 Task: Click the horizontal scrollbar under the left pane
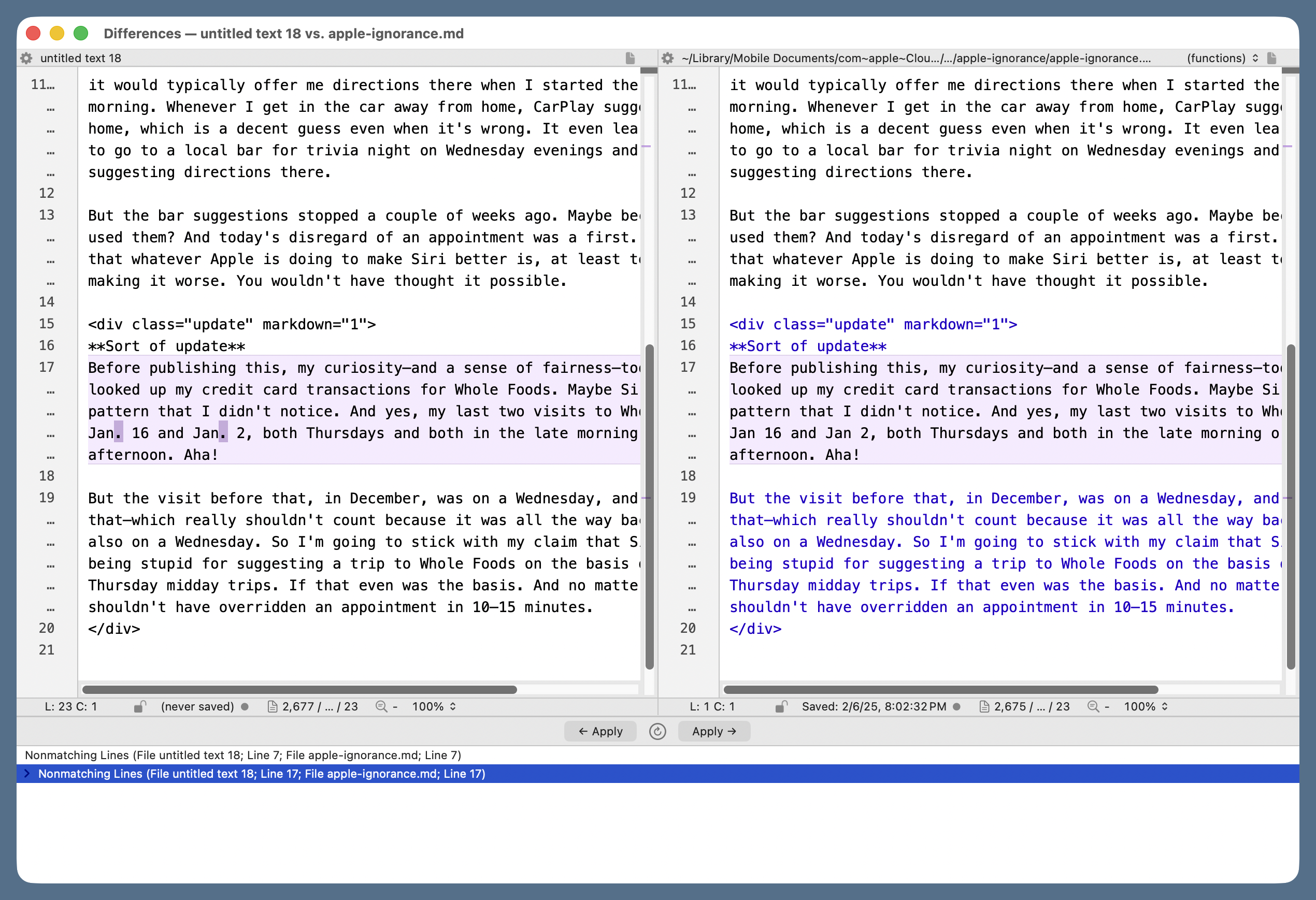(300, 689)
